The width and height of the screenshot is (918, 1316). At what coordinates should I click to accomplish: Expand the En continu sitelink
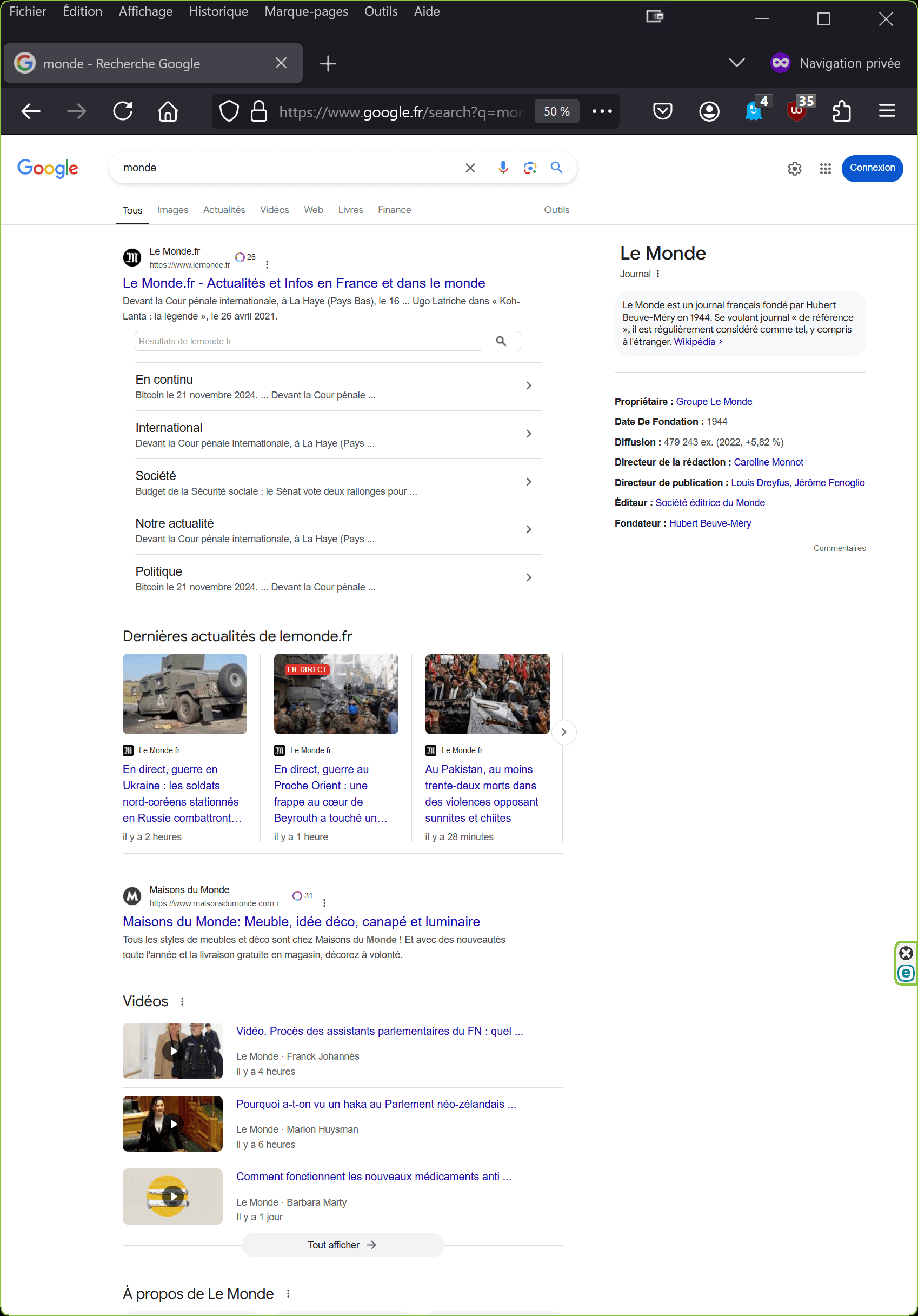tap(529, 386)
